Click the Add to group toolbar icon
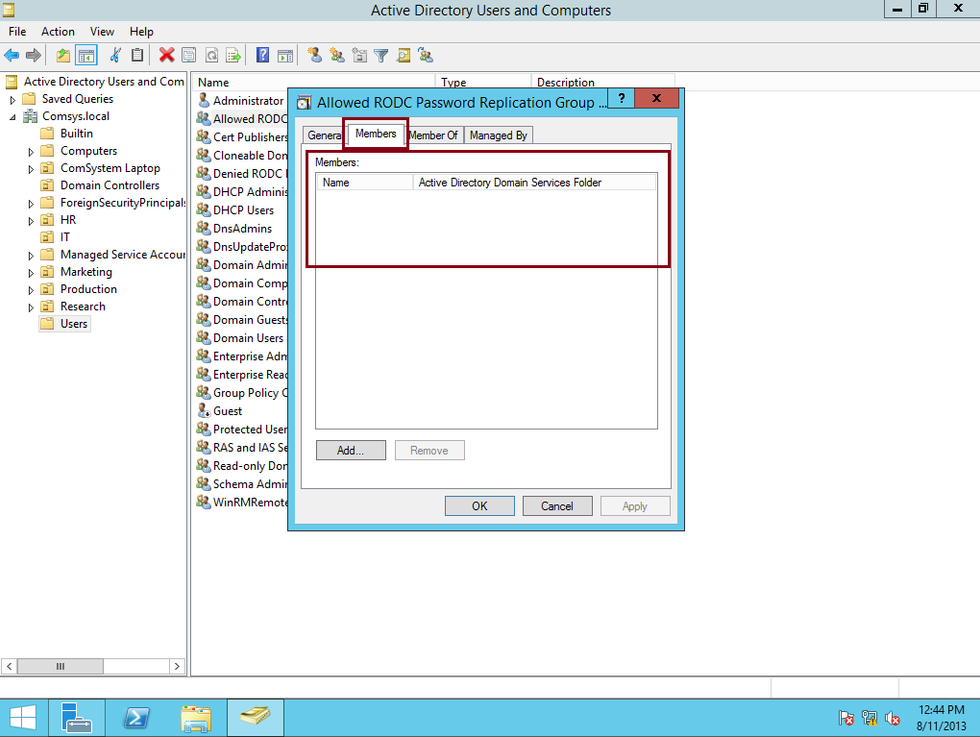Image resolution: width=980 pixels, height=737 pixels. 426,56
